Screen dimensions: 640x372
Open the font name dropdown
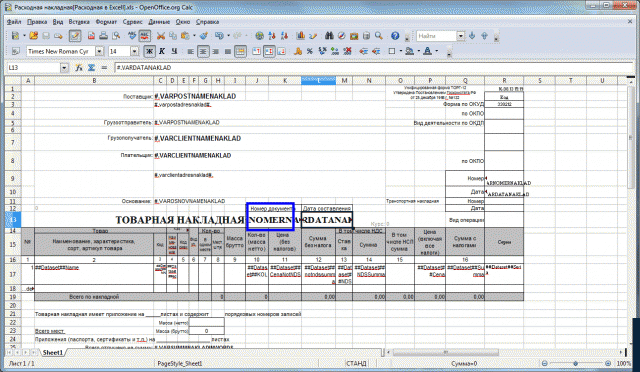[99, 51]
